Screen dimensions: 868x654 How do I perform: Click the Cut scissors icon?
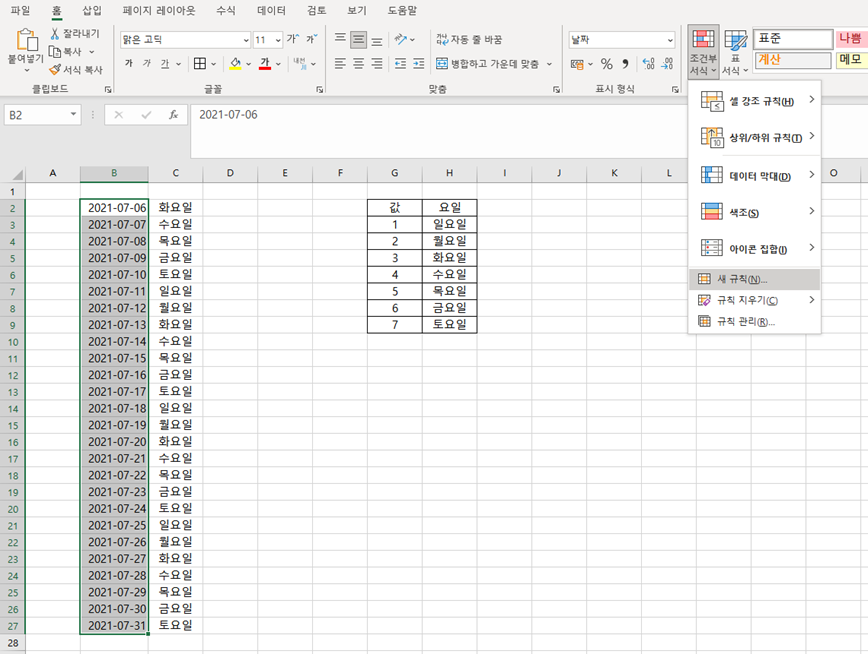[x=55, y=34]
